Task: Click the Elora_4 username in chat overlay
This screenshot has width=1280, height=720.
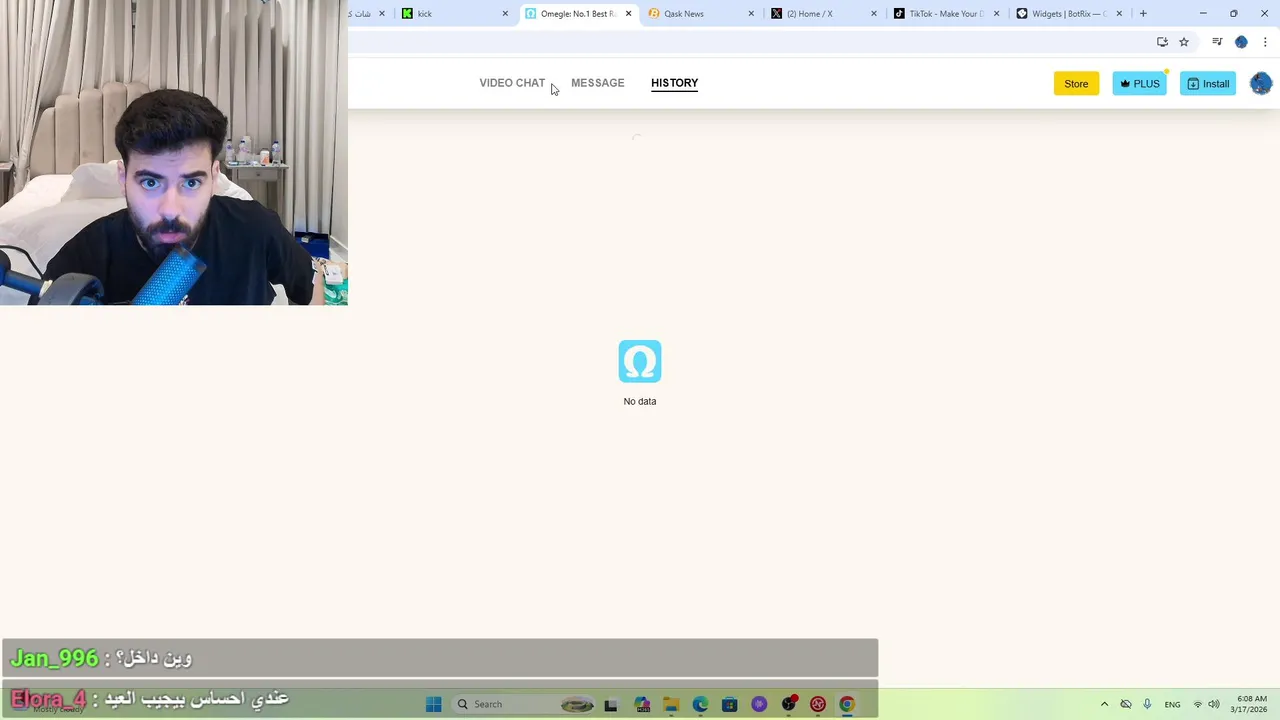Action: [x=48, y=699]
